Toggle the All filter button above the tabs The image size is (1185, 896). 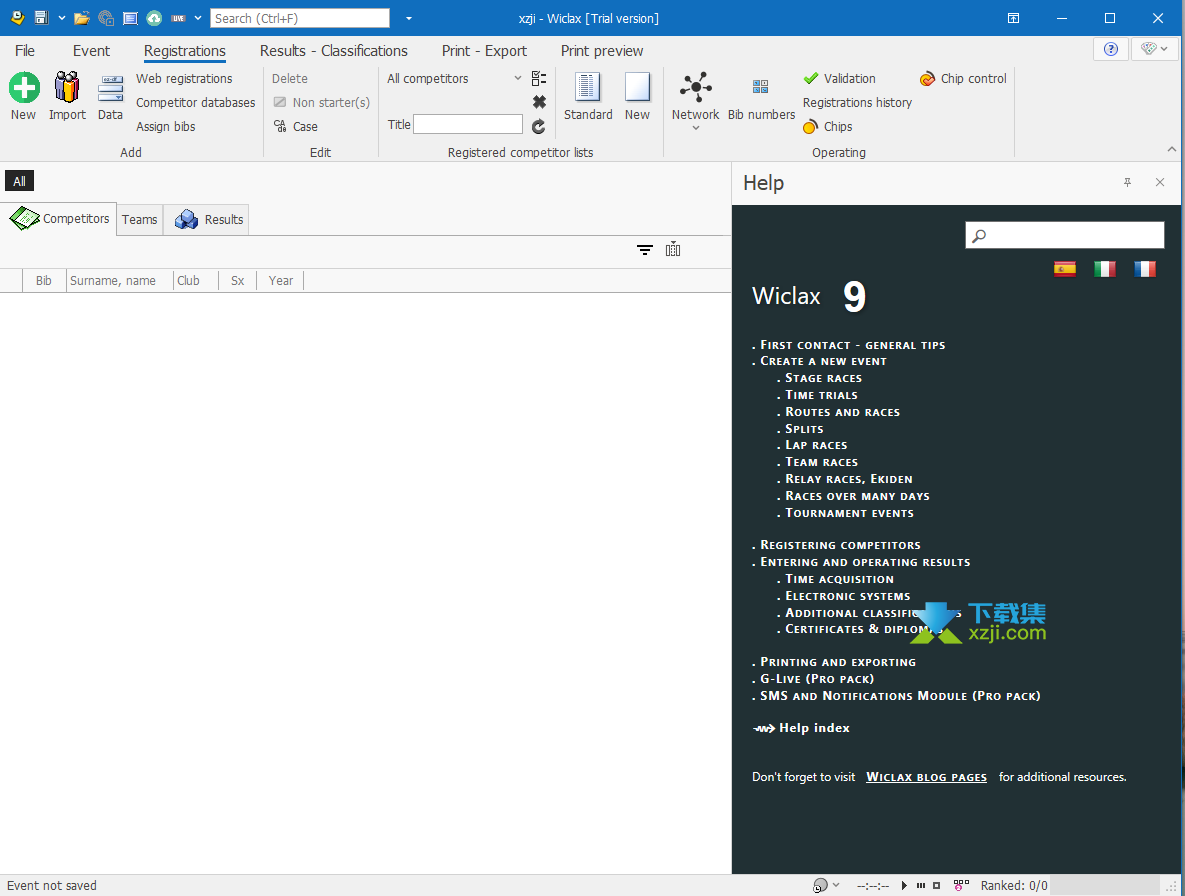[20, 181]
